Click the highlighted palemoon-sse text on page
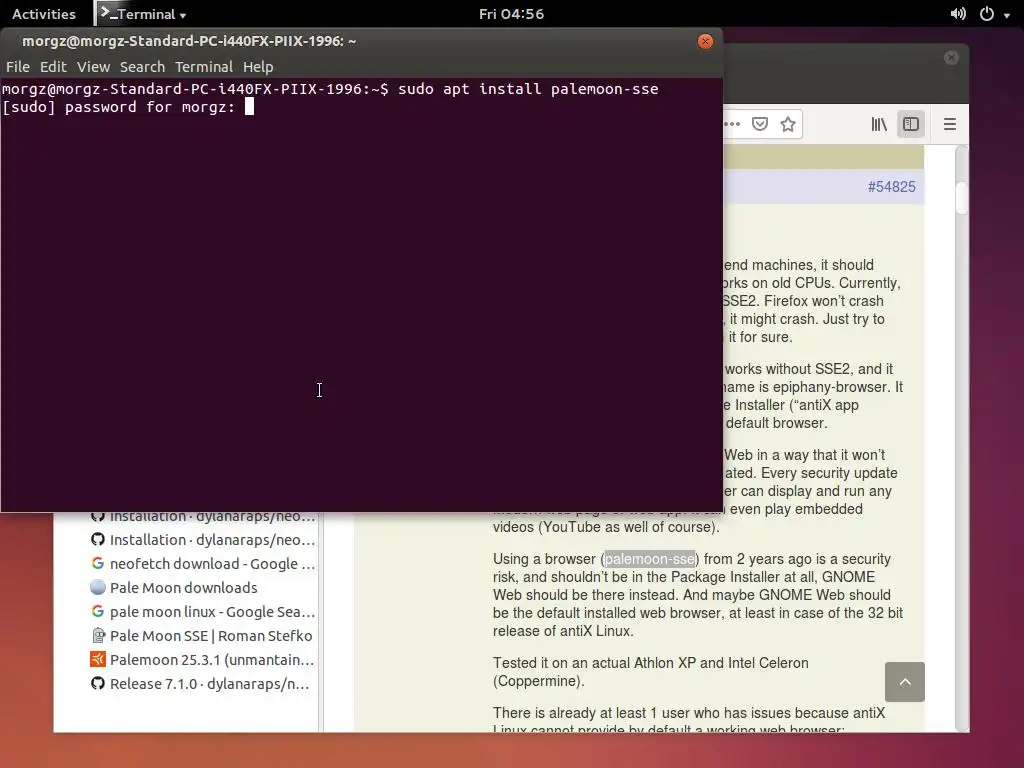 649,559
